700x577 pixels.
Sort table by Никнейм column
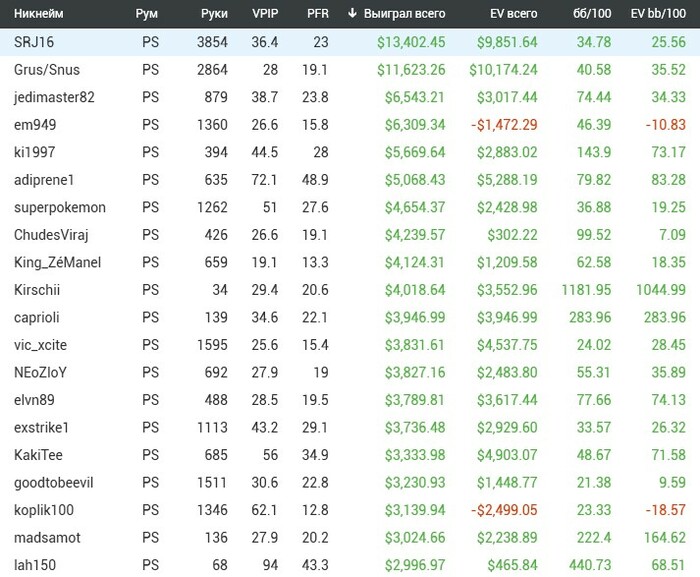(39, 14)
